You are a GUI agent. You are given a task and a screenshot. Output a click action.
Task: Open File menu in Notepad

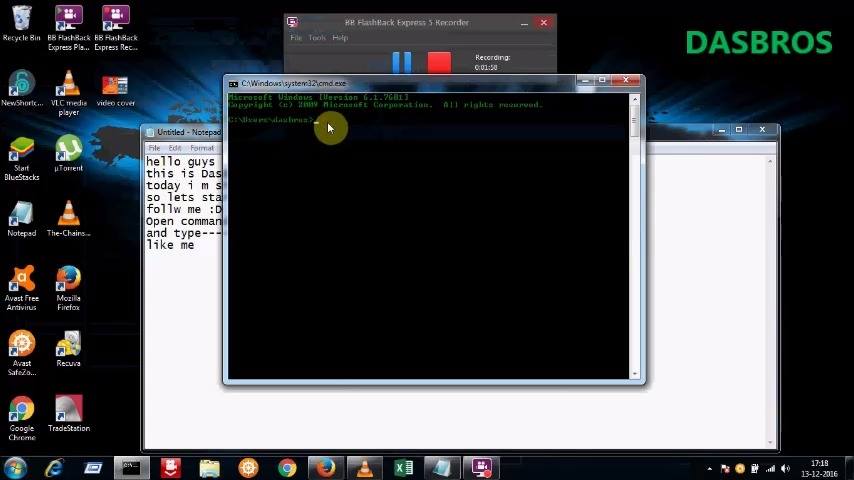point(154,148)
